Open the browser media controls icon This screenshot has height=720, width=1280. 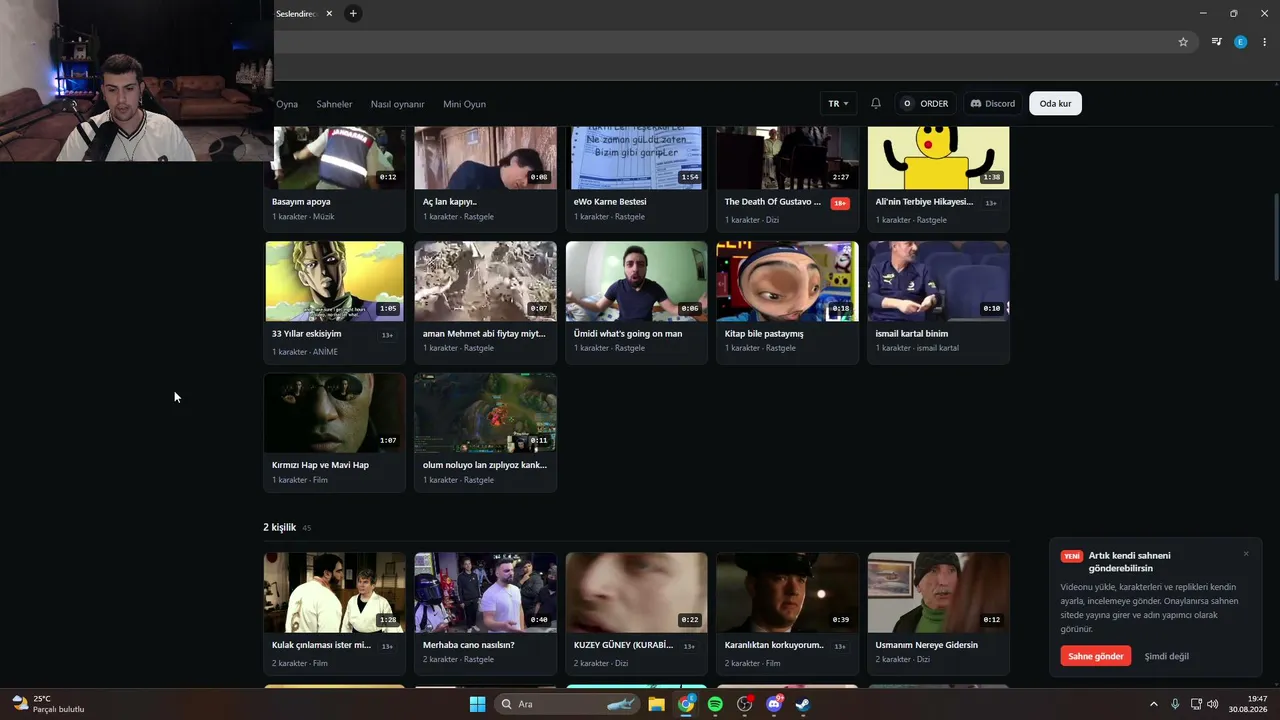click(x=1216, y=42)
